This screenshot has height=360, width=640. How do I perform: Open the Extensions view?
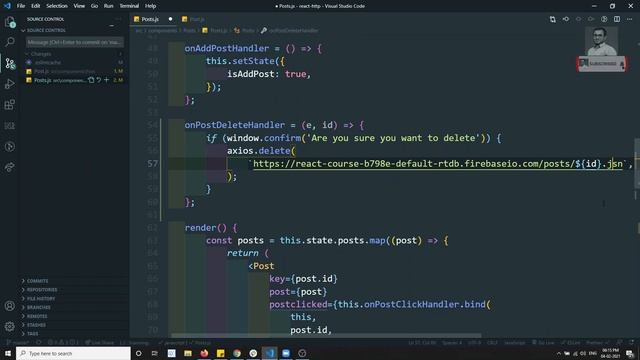coord(10,104)
